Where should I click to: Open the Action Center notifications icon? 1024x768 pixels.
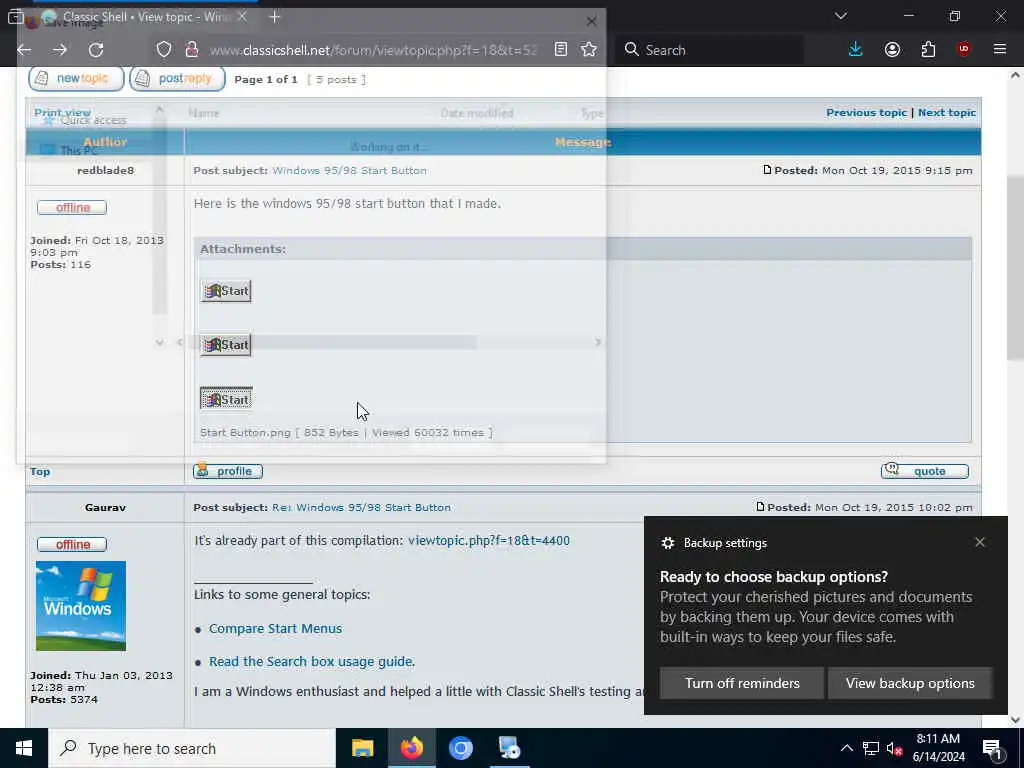click(x=992, y=748)
